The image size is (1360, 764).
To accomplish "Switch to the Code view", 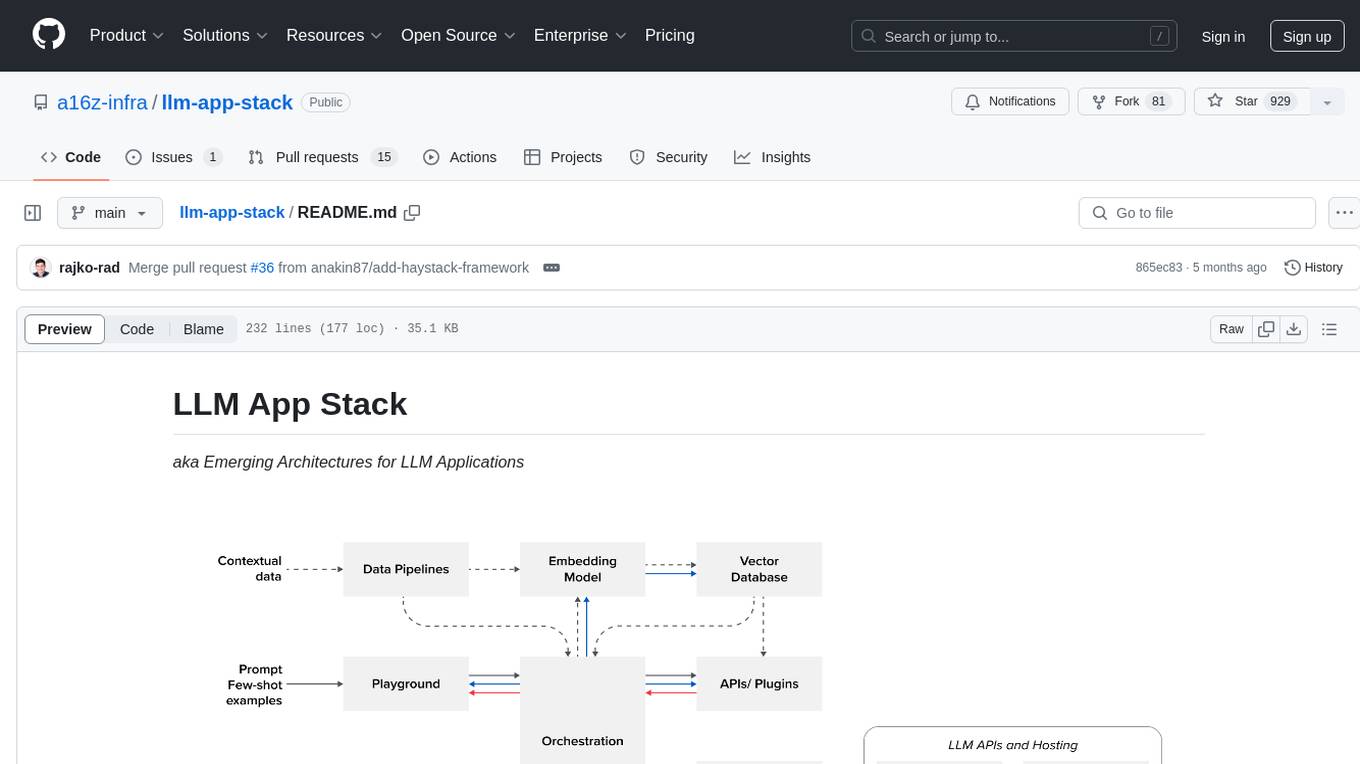I will 137,329.
